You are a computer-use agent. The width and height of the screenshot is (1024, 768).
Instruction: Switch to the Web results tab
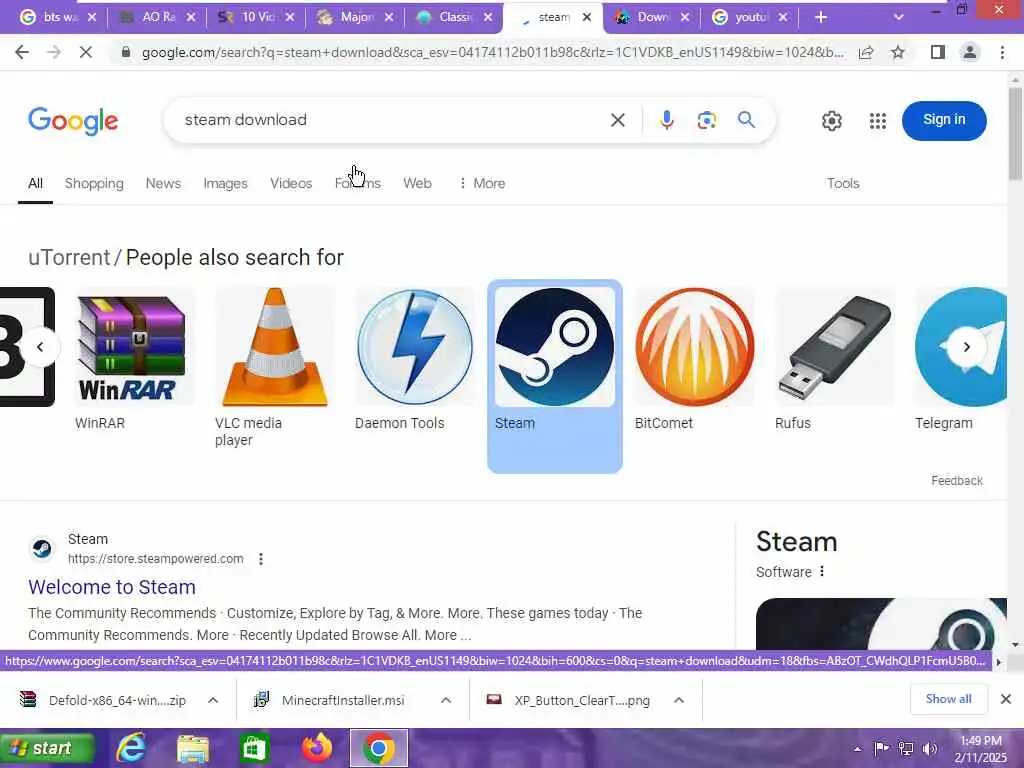[x=417, y=184]
